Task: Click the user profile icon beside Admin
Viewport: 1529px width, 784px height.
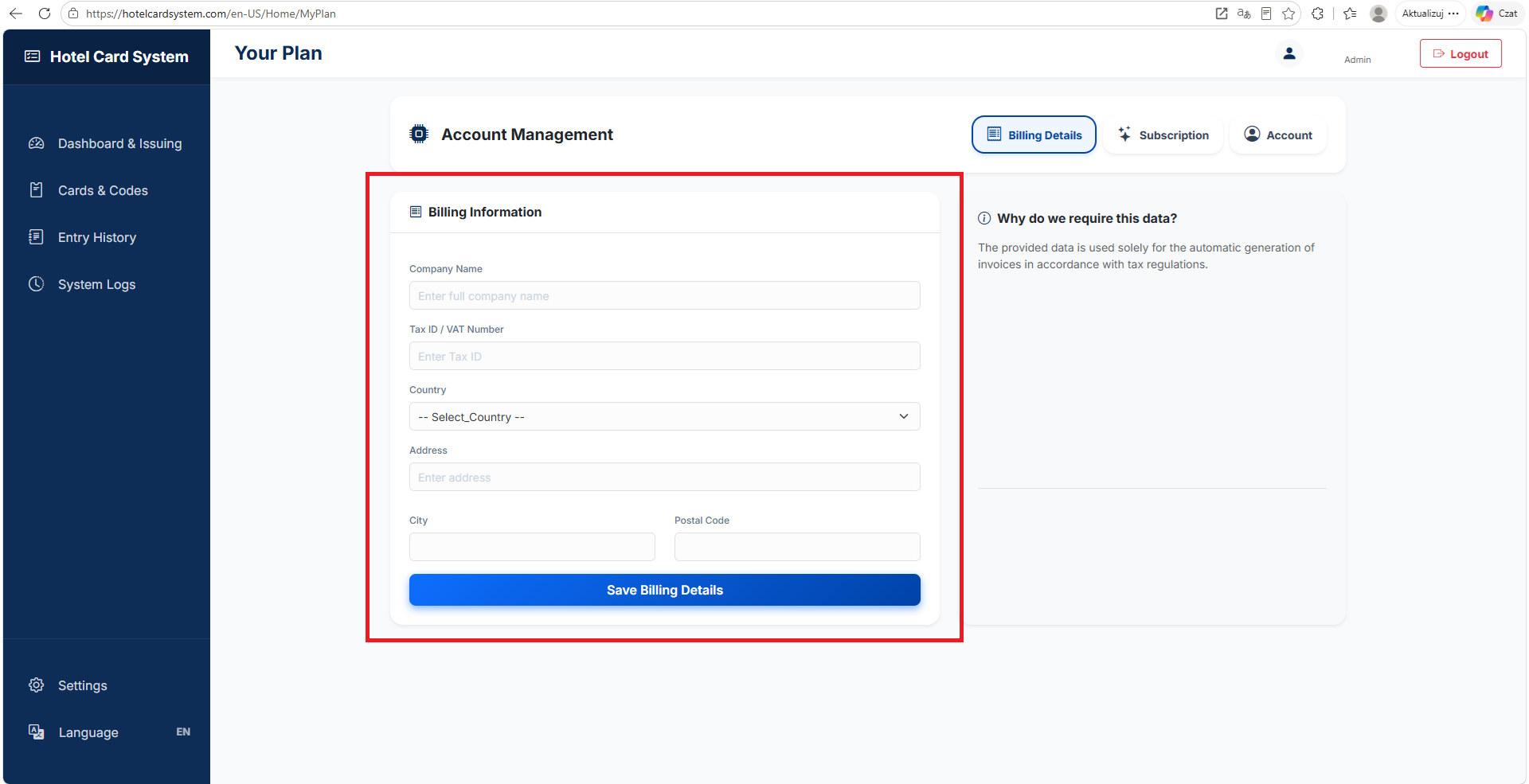Action: pyautogui.click(x=1289, y=53)
